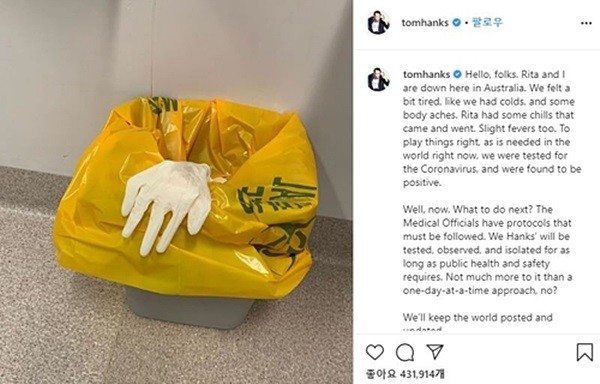Open bold tomhanks username in caption
The image size is (600, 384).
(x=426, y=74)
